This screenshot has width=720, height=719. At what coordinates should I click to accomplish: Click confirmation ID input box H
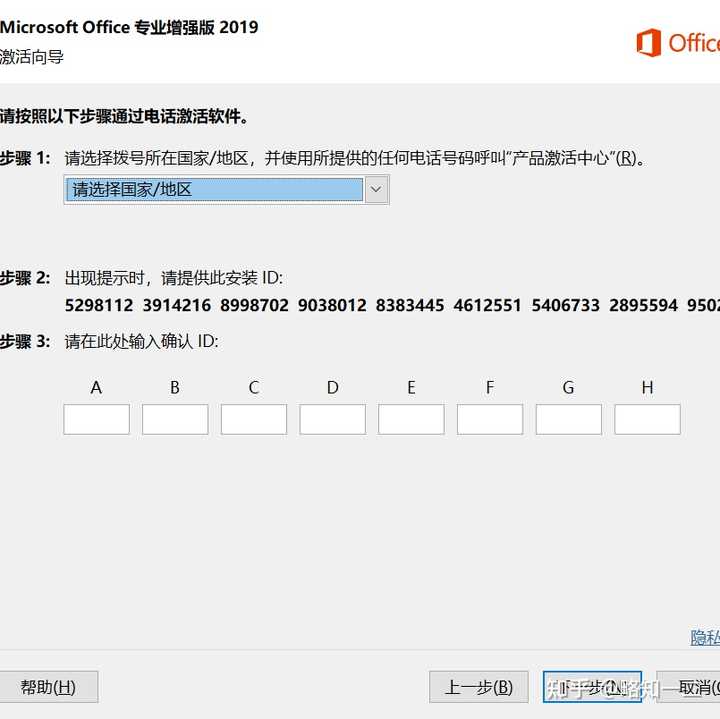tap(647, 419)
